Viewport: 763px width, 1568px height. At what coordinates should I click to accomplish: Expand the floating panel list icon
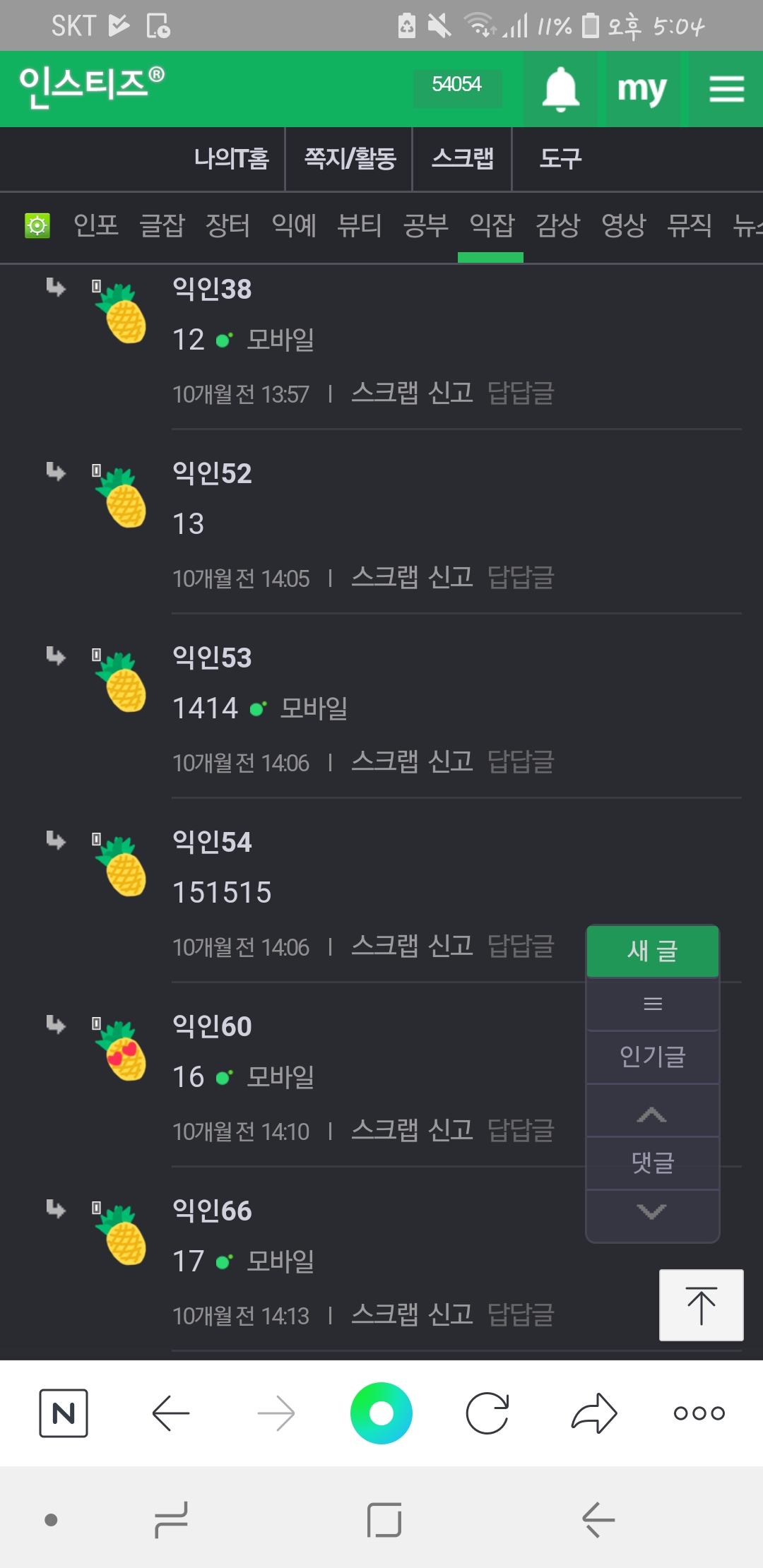click(653, 1004)
